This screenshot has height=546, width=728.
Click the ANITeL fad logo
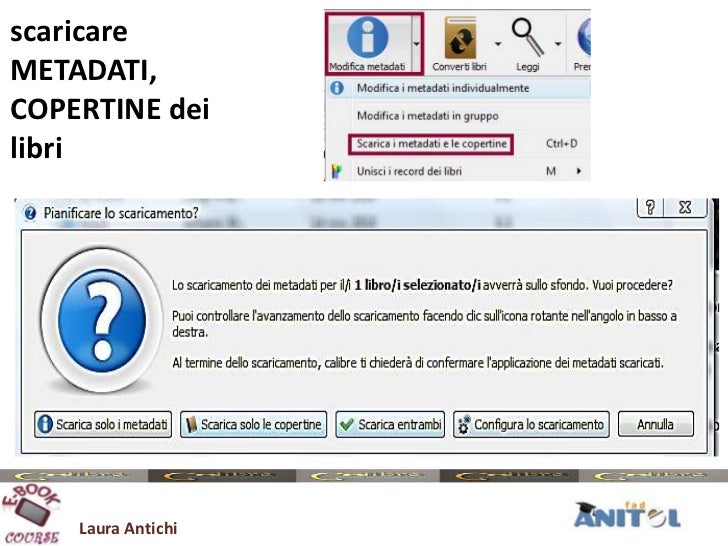627,515
